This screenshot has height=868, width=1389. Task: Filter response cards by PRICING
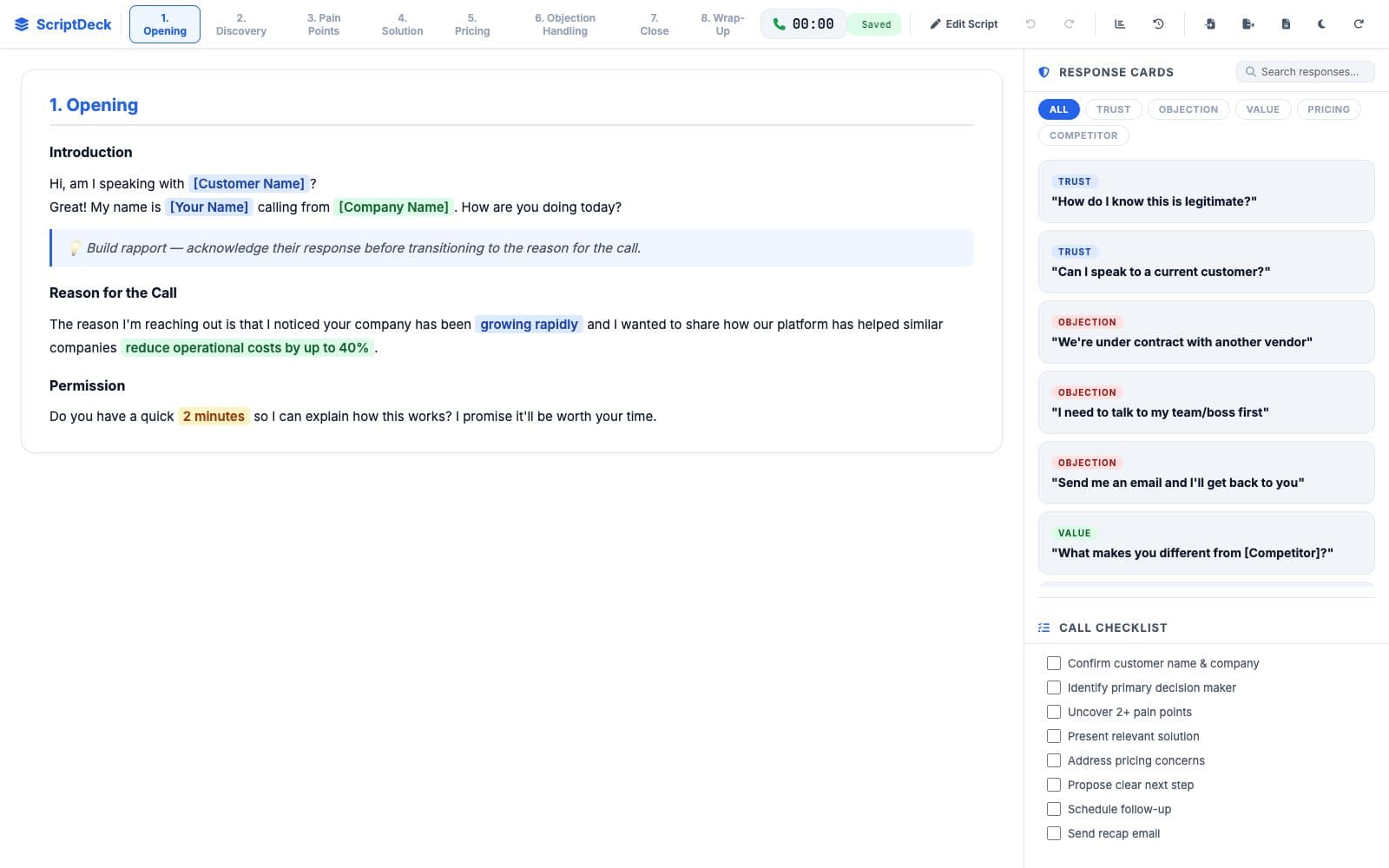coord(1328,109)
